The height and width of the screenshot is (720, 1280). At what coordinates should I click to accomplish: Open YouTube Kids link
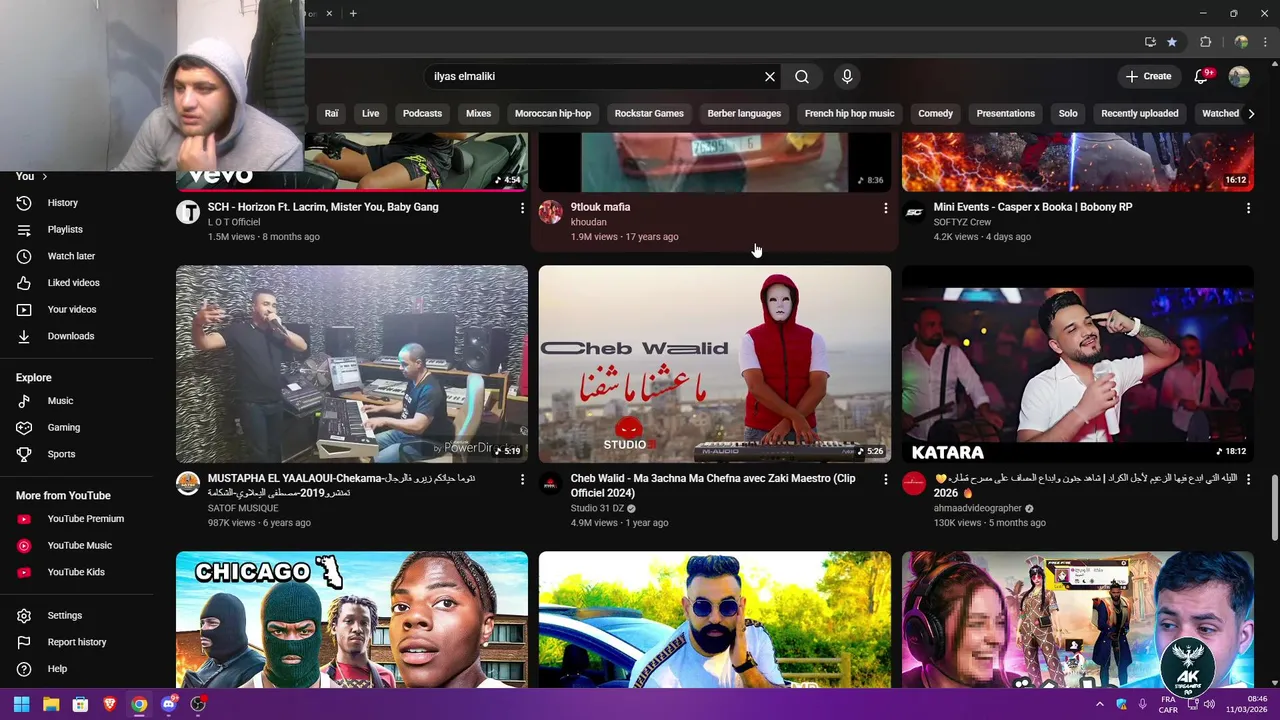pos(76,572)
